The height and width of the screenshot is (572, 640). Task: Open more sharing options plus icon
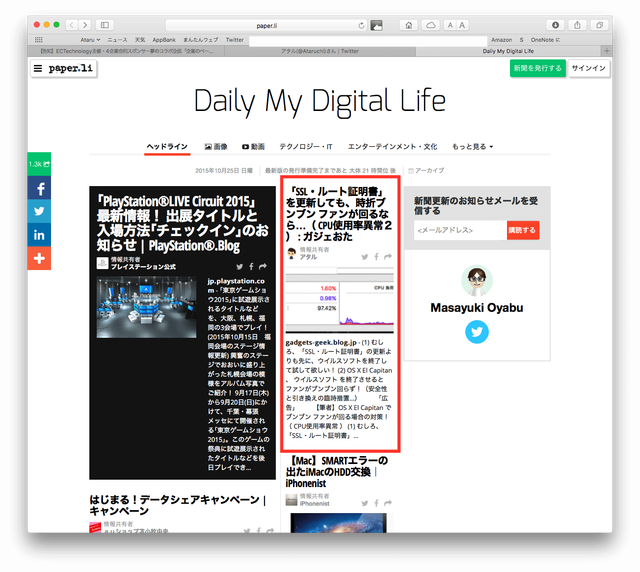[x=39, y=258]
